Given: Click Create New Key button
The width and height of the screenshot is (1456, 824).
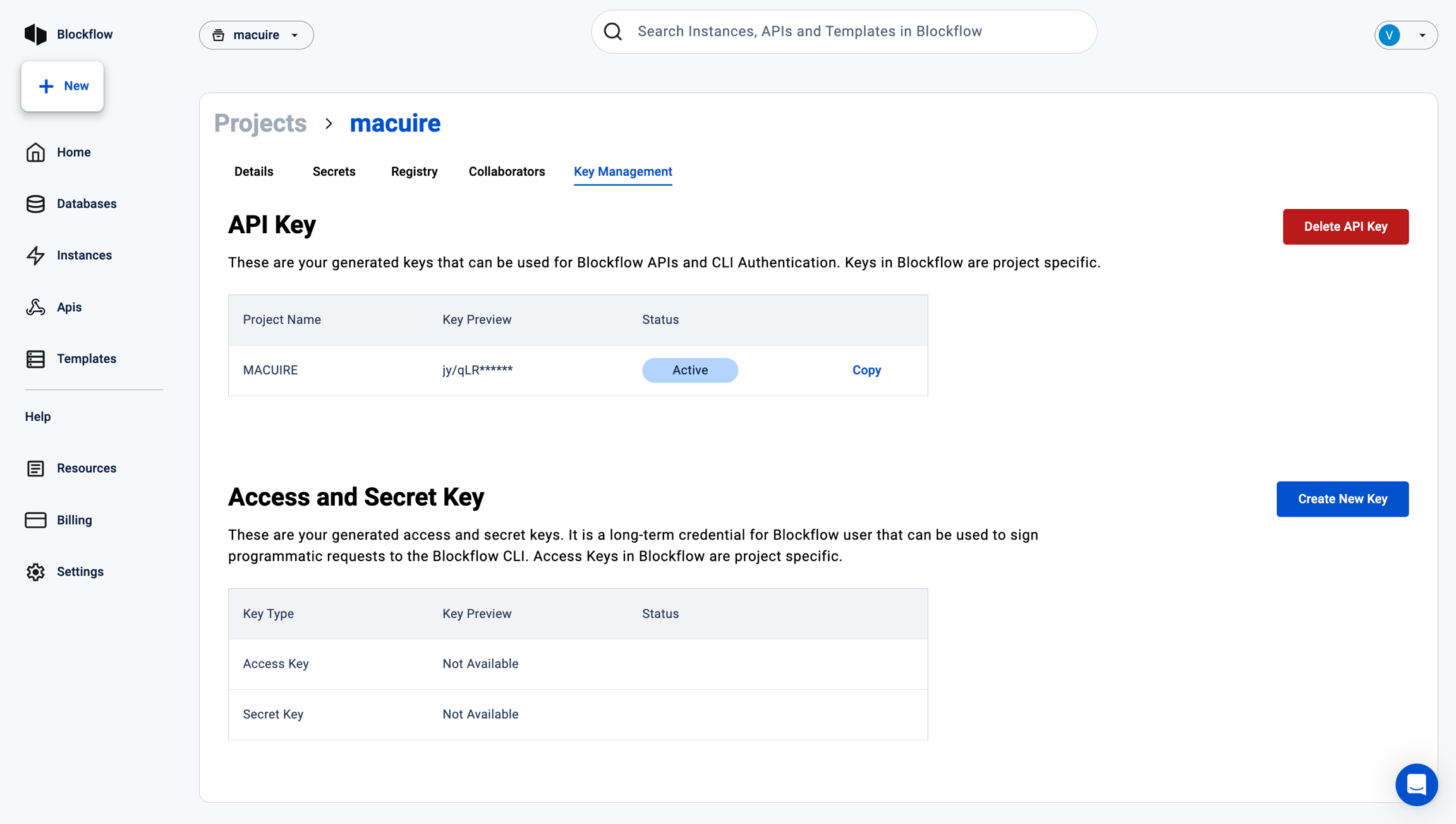Looking at the screenshot, I should tap(1342, 499).
